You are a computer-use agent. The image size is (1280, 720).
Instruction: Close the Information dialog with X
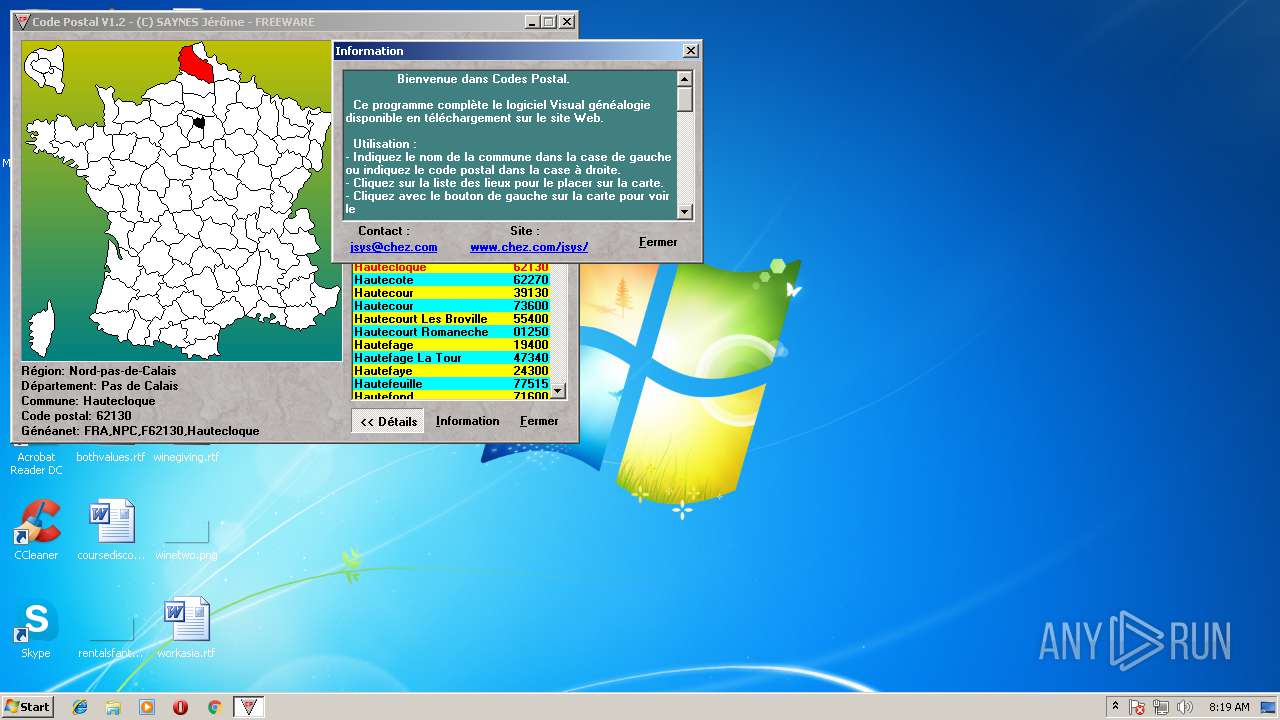691,51
